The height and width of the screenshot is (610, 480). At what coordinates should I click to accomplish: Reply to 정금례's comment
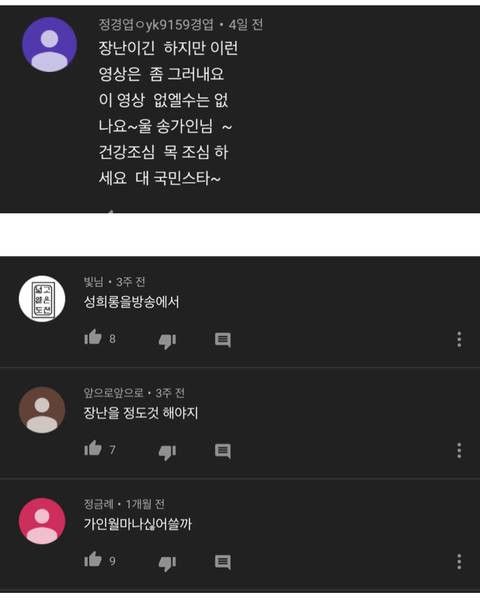click(x=223, y=562)
